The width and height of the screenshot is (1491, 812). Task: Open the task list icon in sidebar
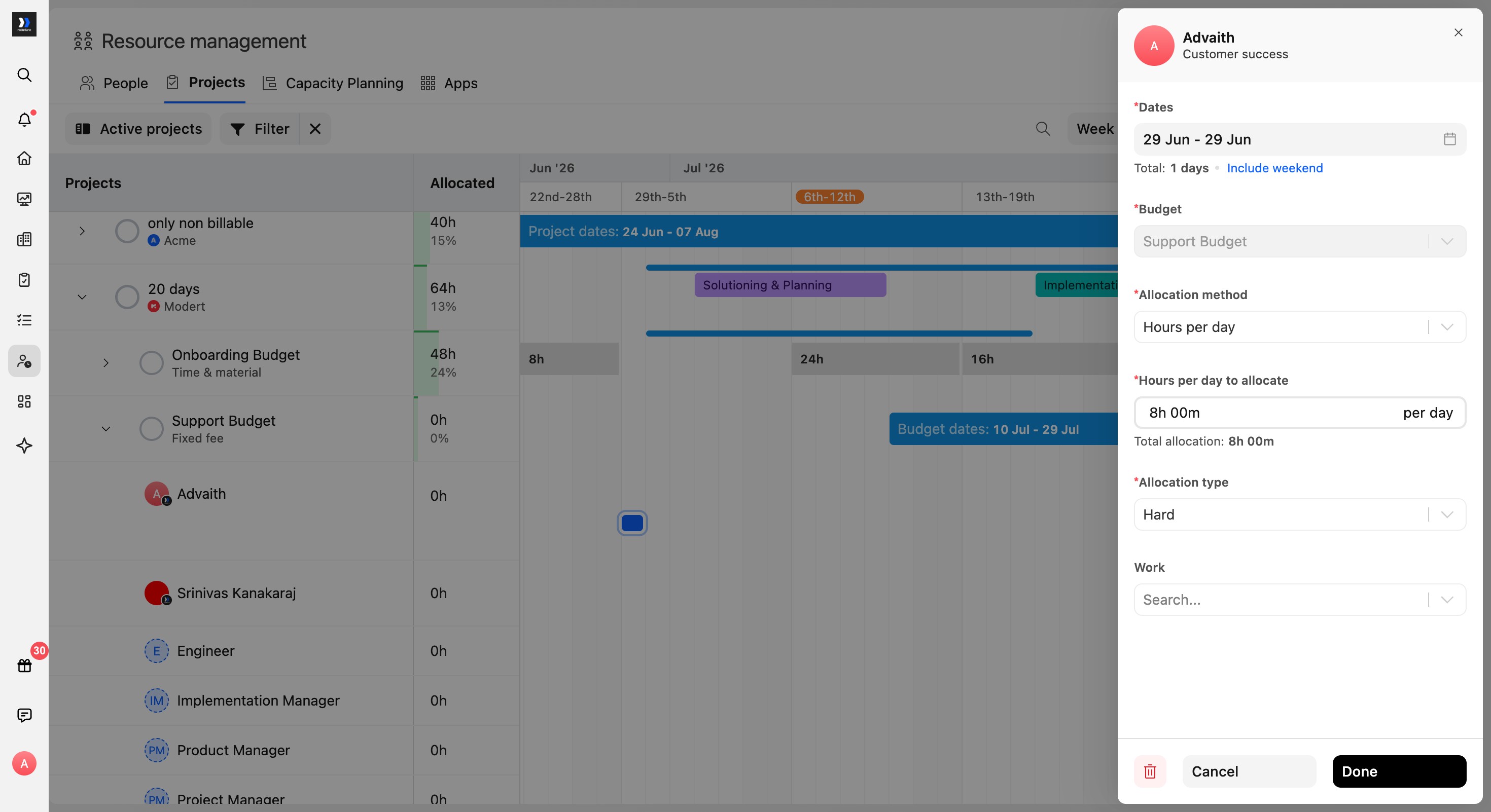coord(24,320)
